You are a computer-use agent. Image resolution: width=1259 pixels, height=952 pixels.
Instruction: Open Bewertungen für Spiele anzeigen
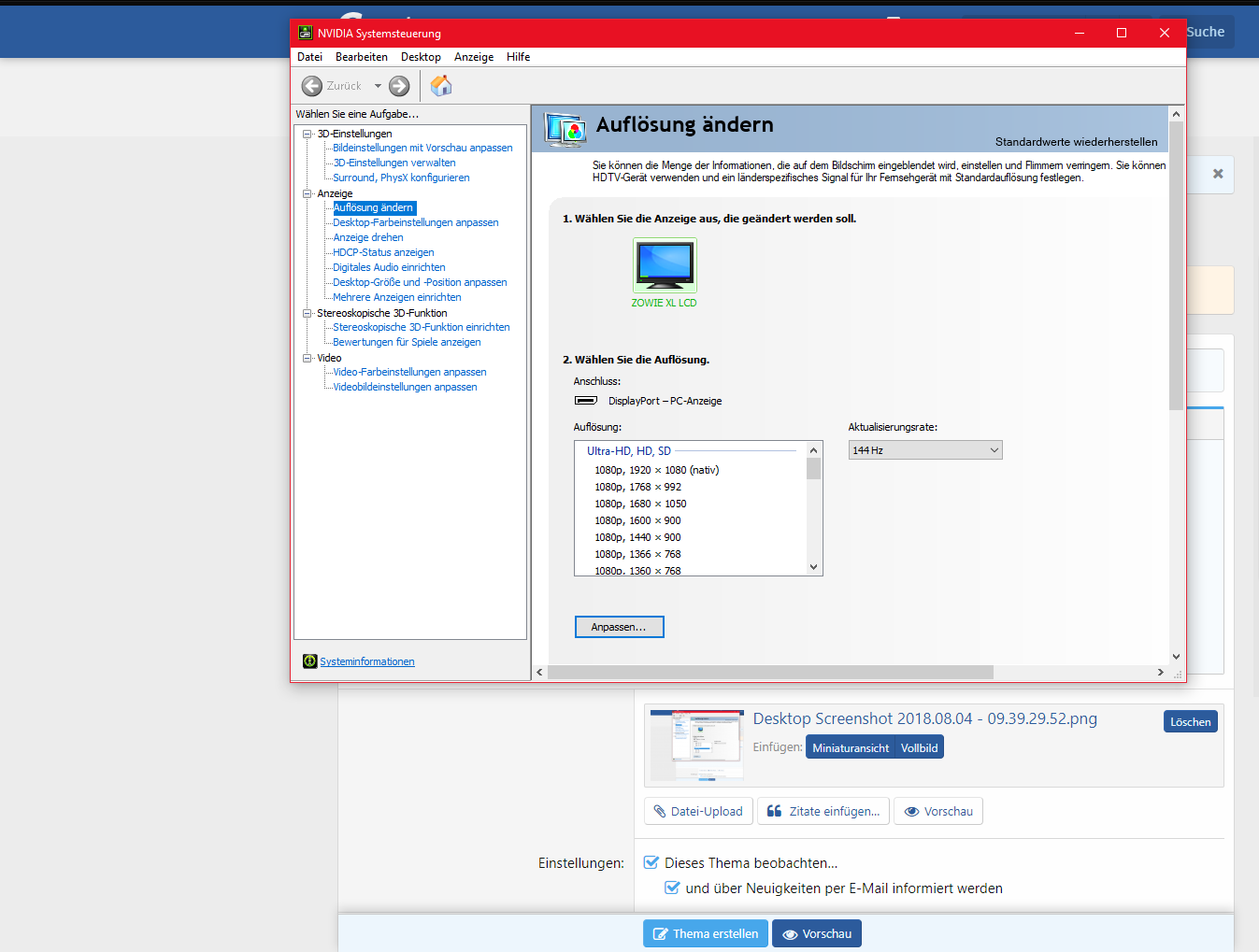(x=407, y=342)
